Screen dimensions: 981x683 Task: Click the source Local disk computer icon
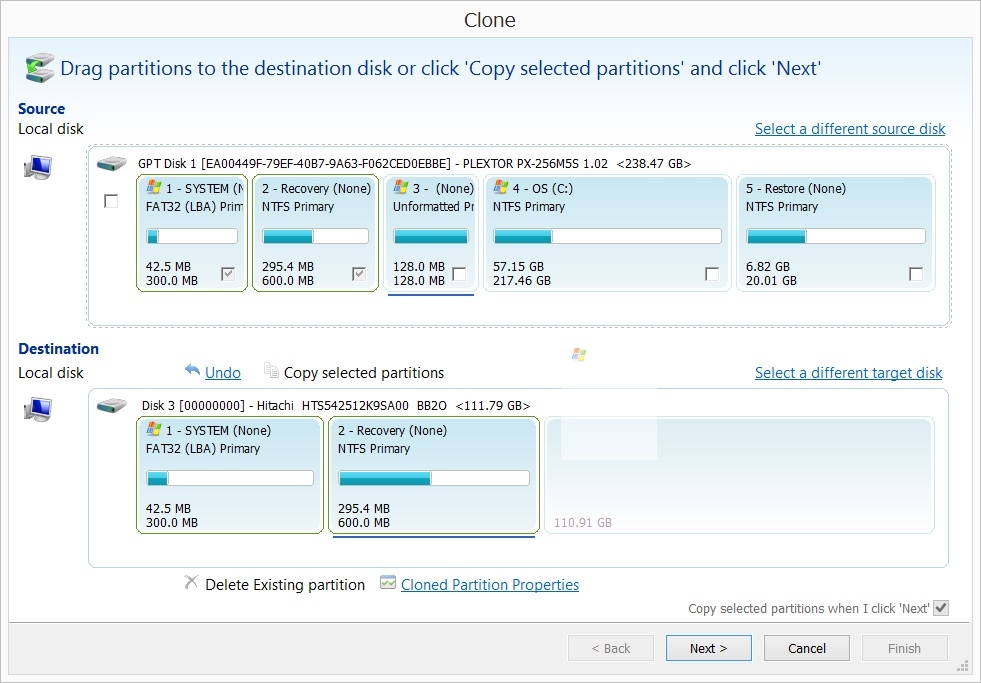37,168
